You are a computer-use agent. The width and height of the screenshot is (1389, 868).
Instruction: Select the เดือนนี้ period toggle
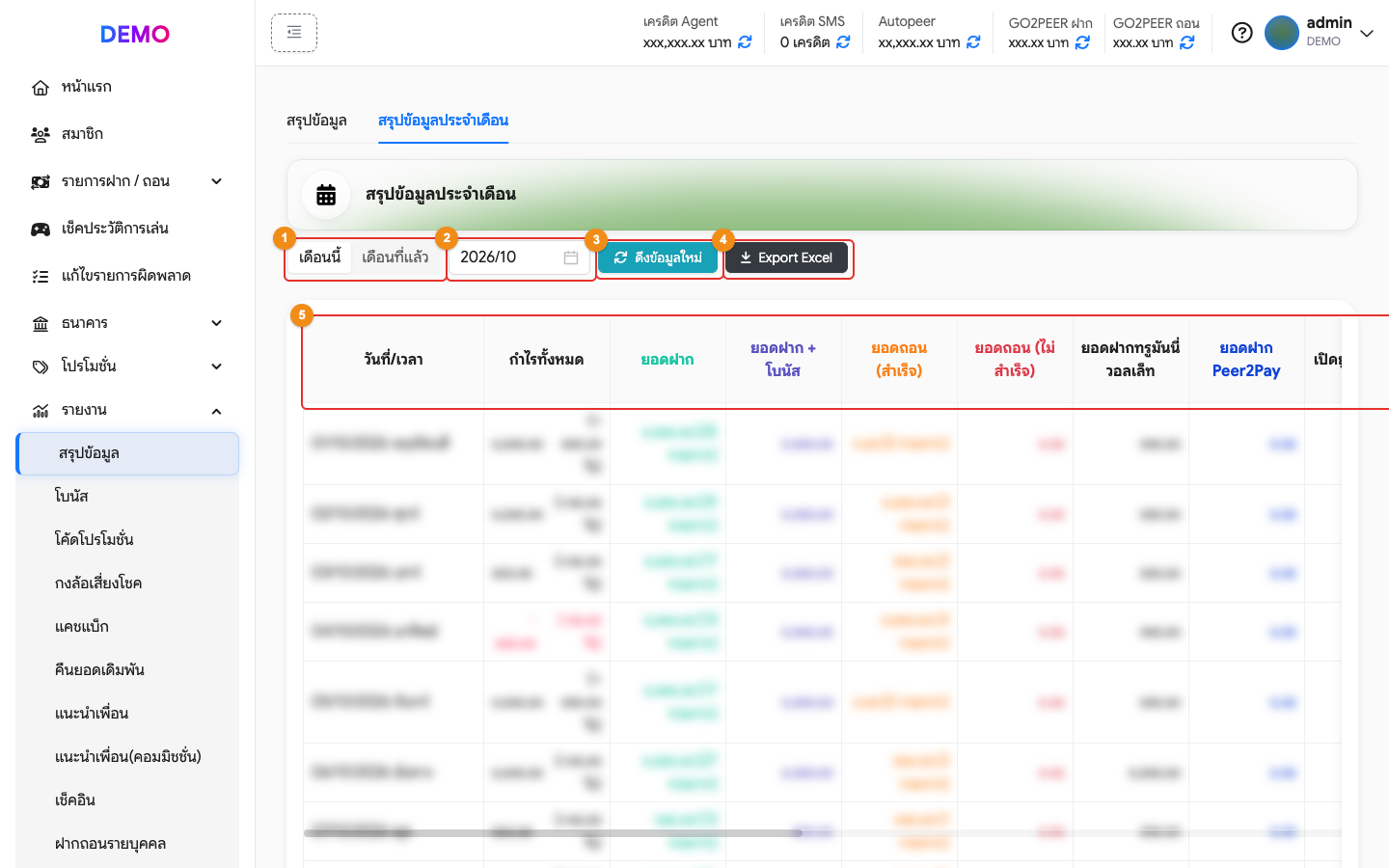tap(320, 258)
